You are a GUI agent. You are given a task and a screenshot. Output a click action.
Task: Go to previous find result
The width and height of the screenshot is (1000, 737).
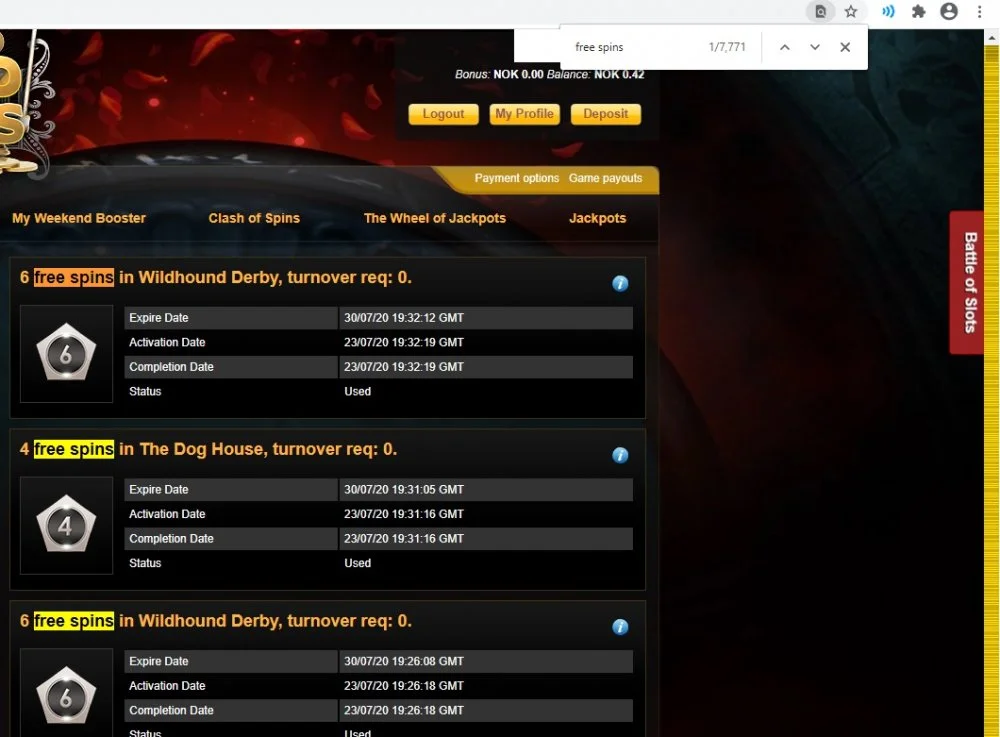coord(785,47)
